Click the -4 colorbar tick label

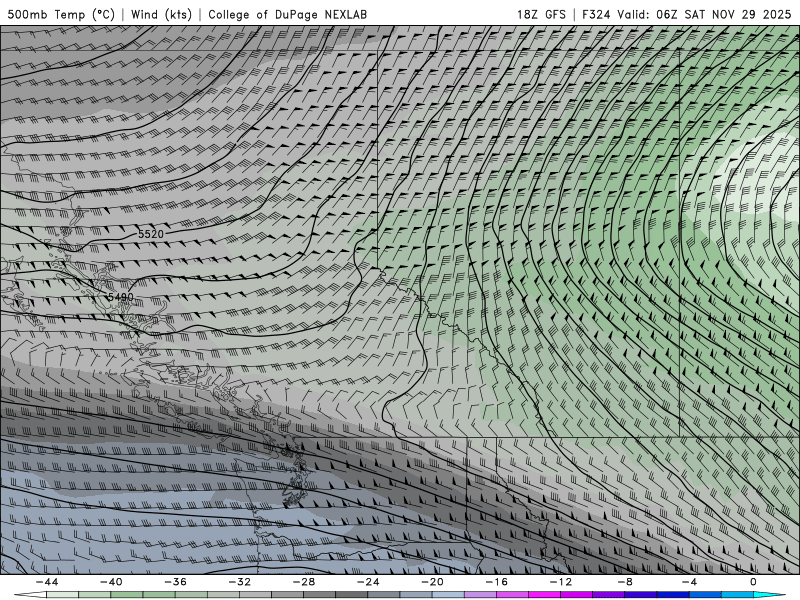pos(690,582)
